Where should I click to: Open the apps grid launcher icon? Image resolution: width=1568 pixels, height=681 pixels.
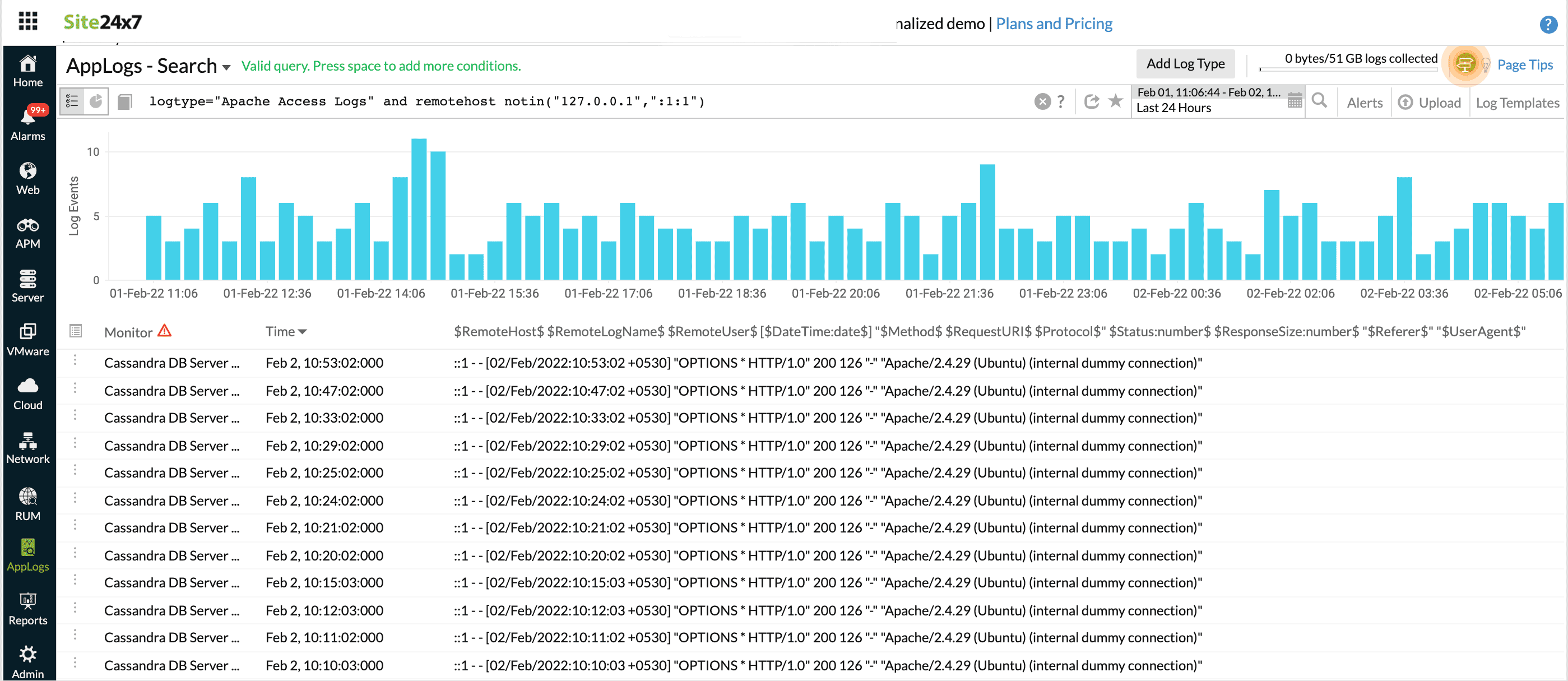click(28, 21)
